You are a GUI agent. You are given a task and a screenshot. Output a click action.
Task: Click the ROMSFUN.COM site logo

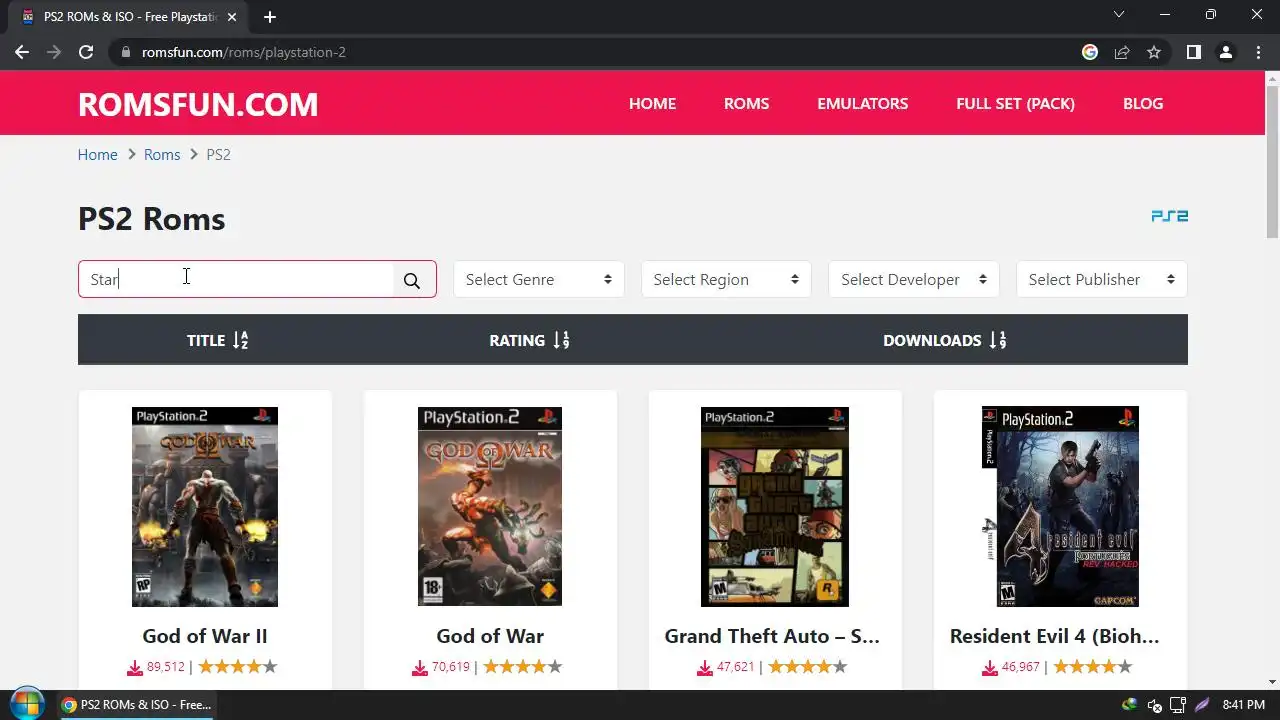[198, 104]
